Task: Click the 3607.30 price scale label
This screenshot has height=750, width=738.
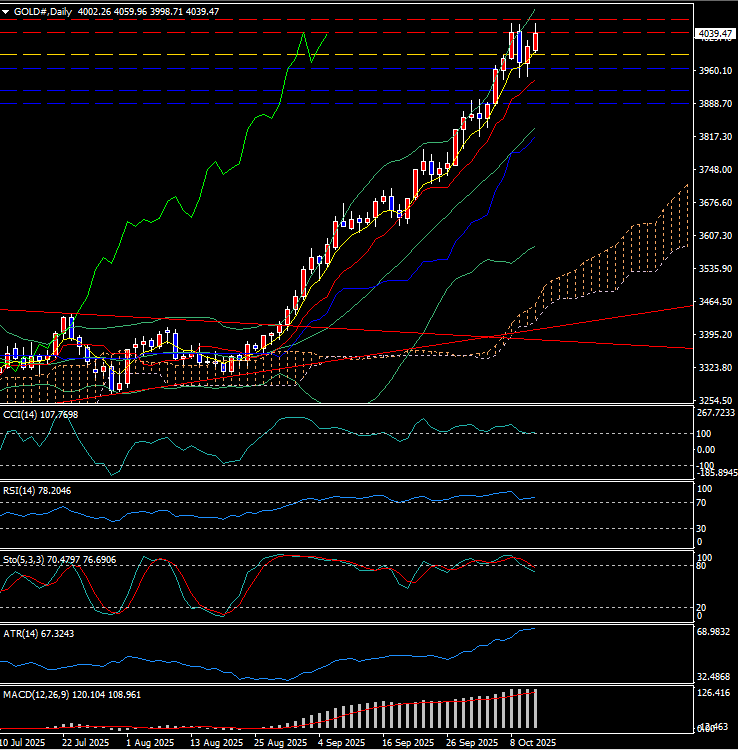Action: 711,236
